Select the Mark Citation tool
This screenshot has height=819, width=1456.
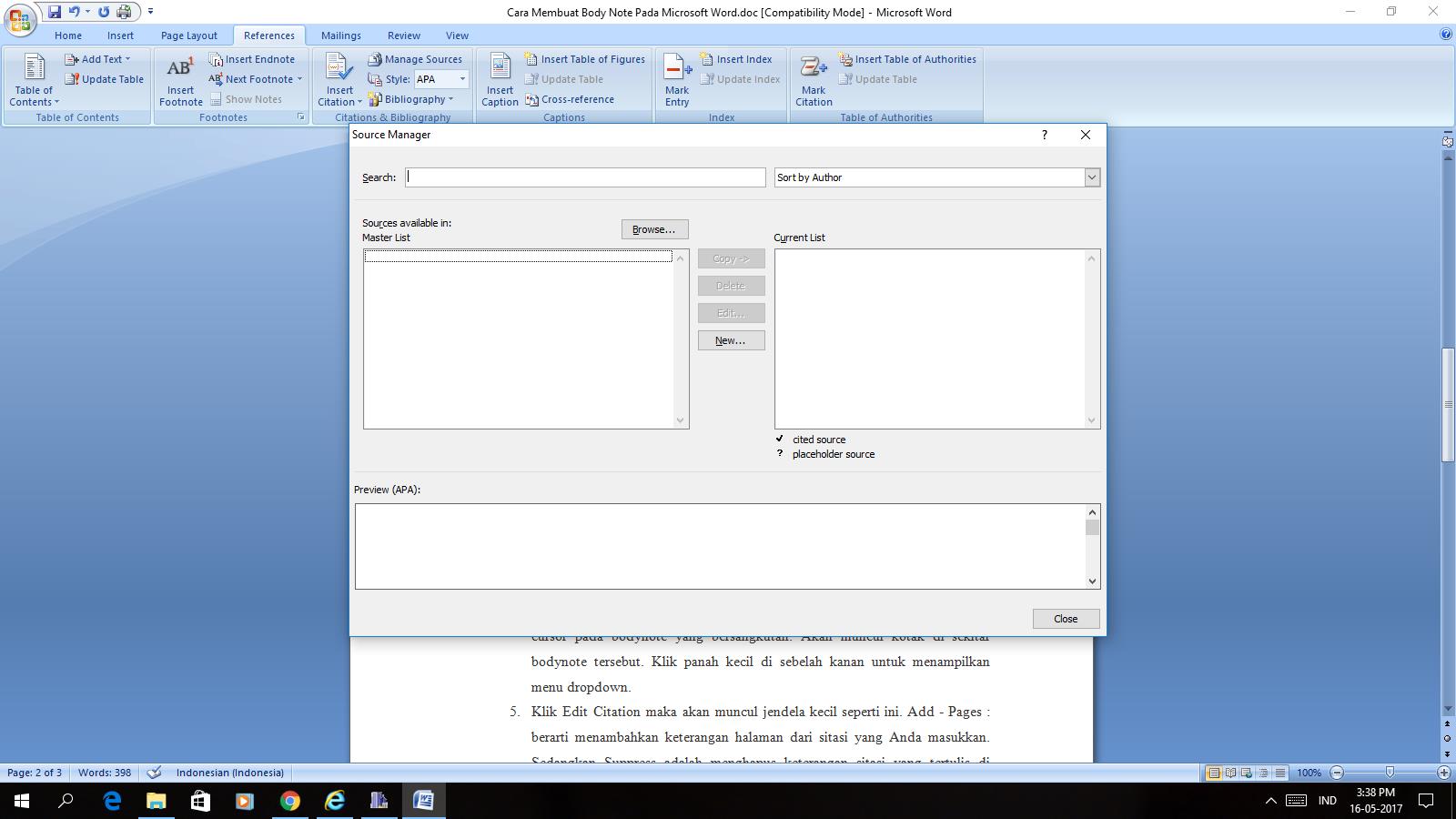[x=813, y=80]
